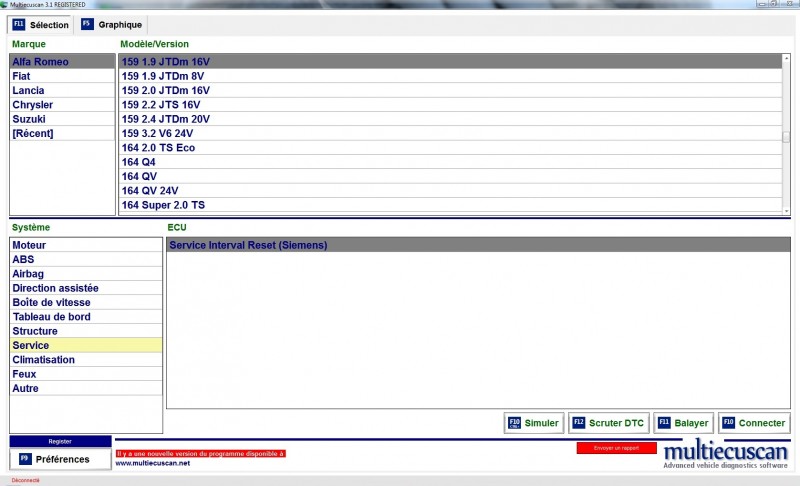This screenshot has width=800, height=486.
Task: Select Airbag in the Système list
Action: (x=28, y=274)
